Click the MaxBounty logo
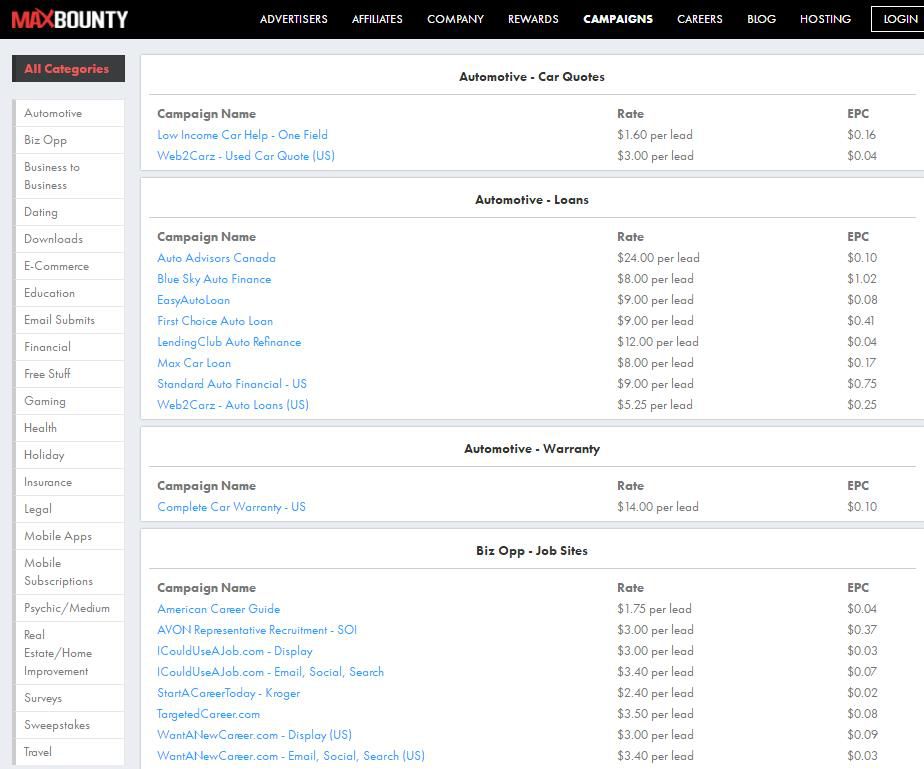Screen dimensions: 924x769 point(70,19)
